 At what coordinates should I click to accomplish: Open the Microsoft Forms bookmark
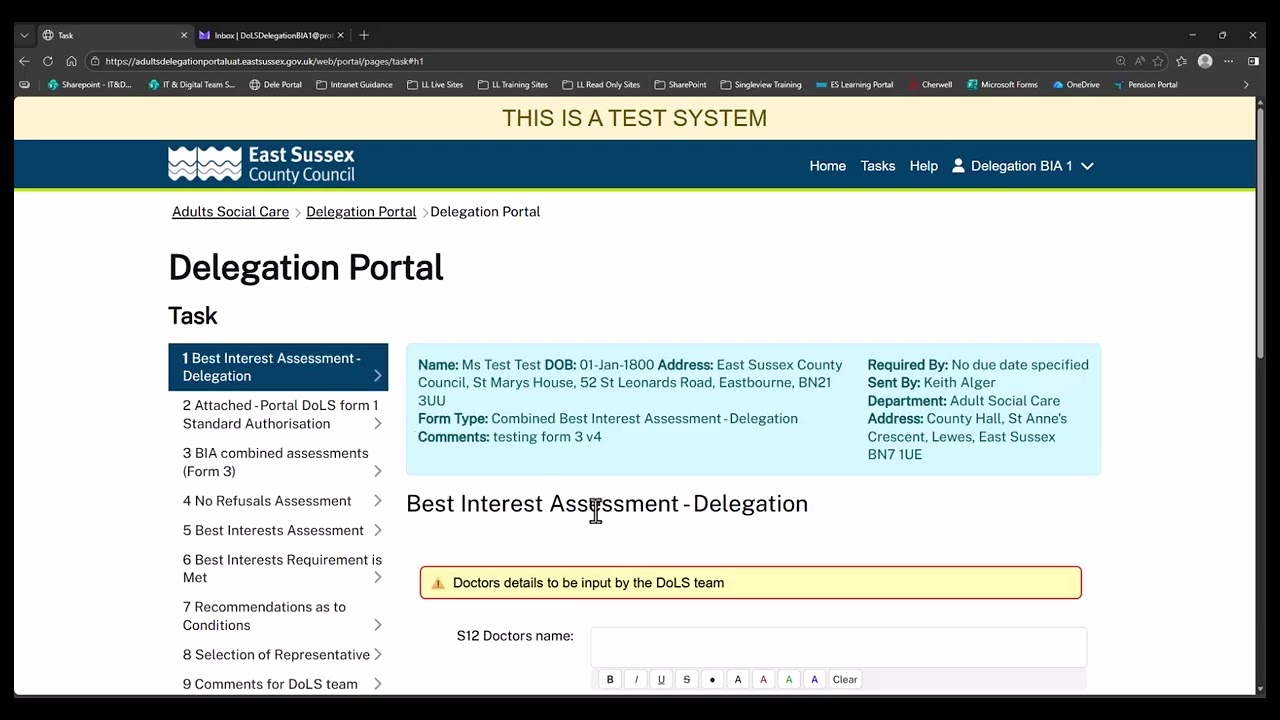point(1002,85)
